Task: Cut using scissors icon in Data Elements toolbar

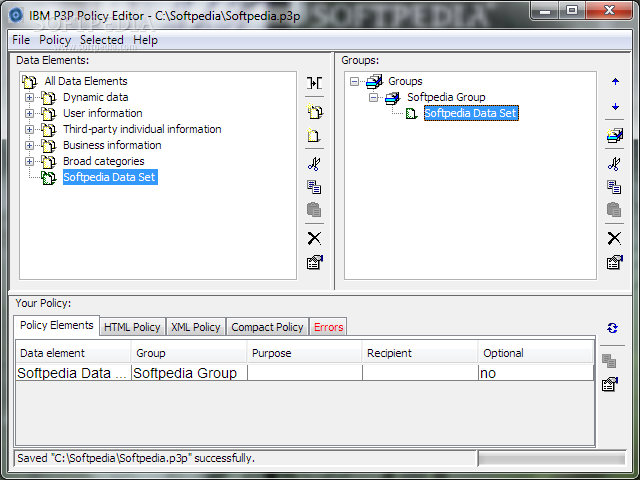Action: pyautogui.click(x=314, y=164)
